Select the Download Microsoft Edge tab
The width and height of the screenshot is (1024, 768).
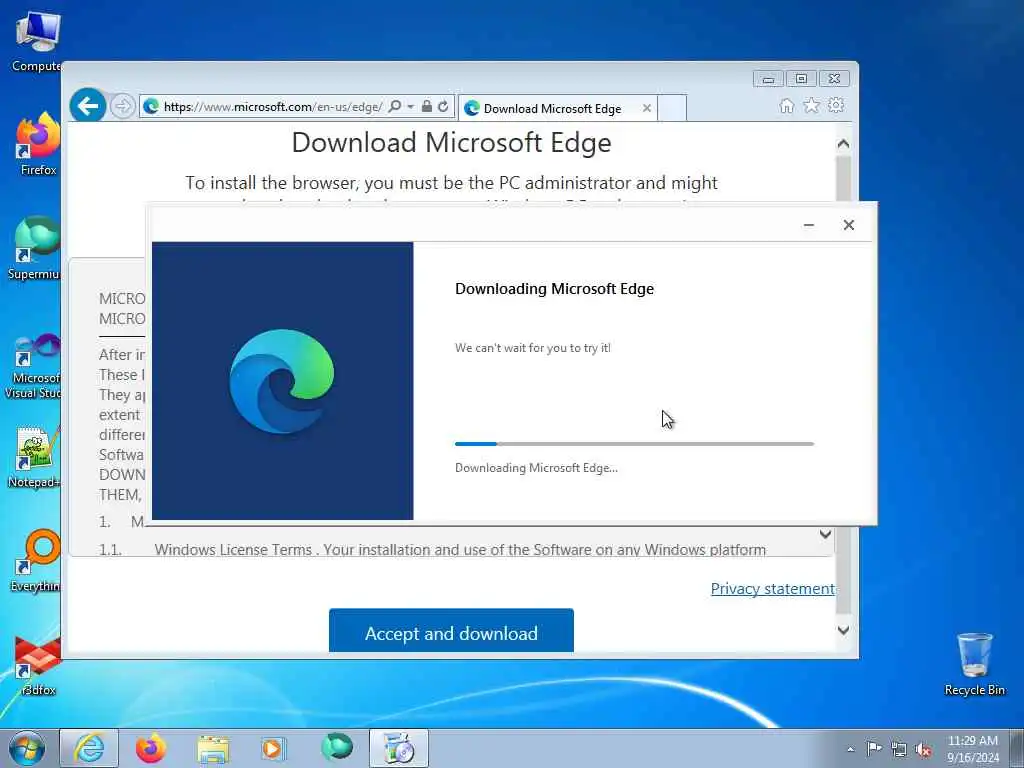(552, 108)
